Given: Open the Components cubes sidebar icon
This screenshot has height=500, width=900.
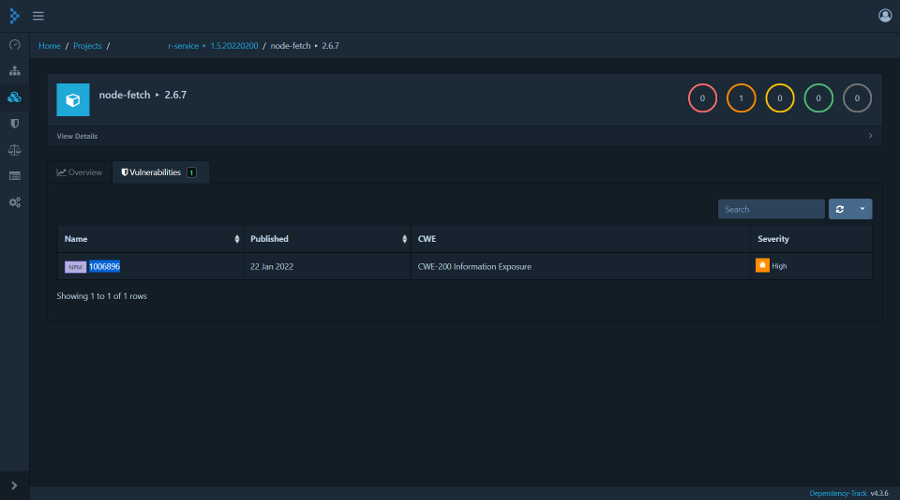Looking at the screenshot, I should click(x=14, y=98).
